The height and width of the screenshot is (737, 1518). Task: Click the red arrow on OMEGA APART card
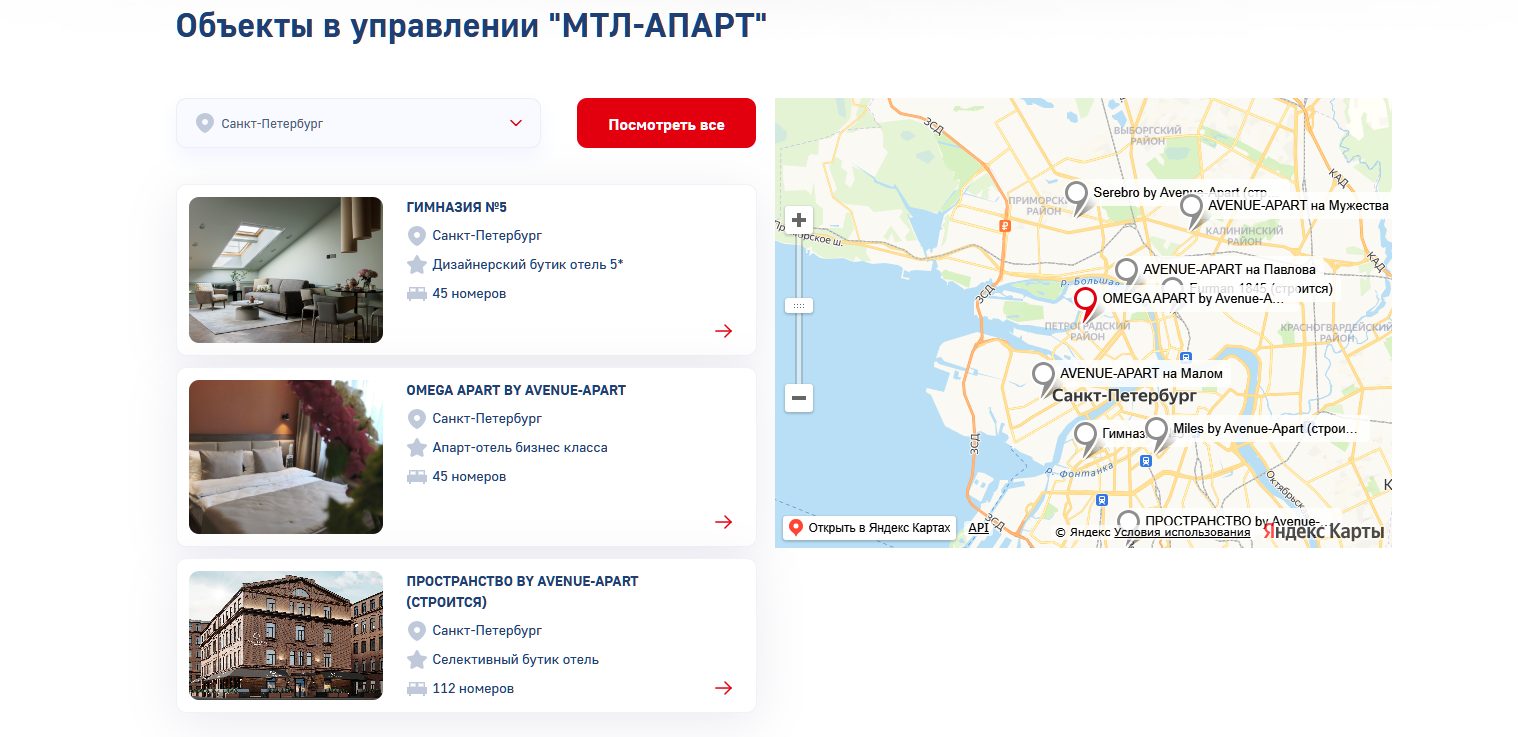724,522
